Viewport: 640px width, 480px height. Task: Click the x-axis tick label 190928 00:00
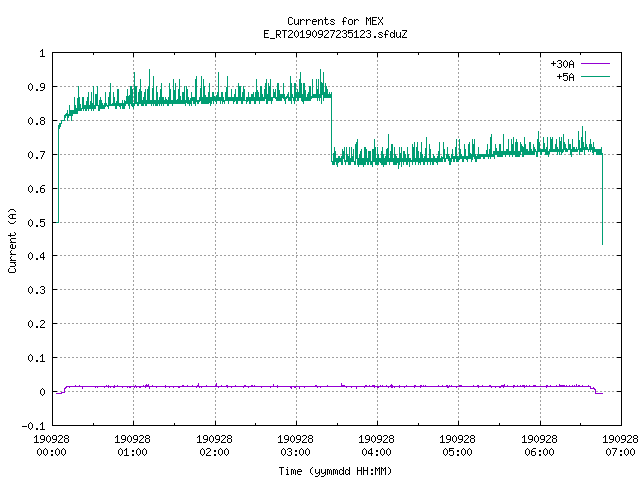tap(51, 445)
